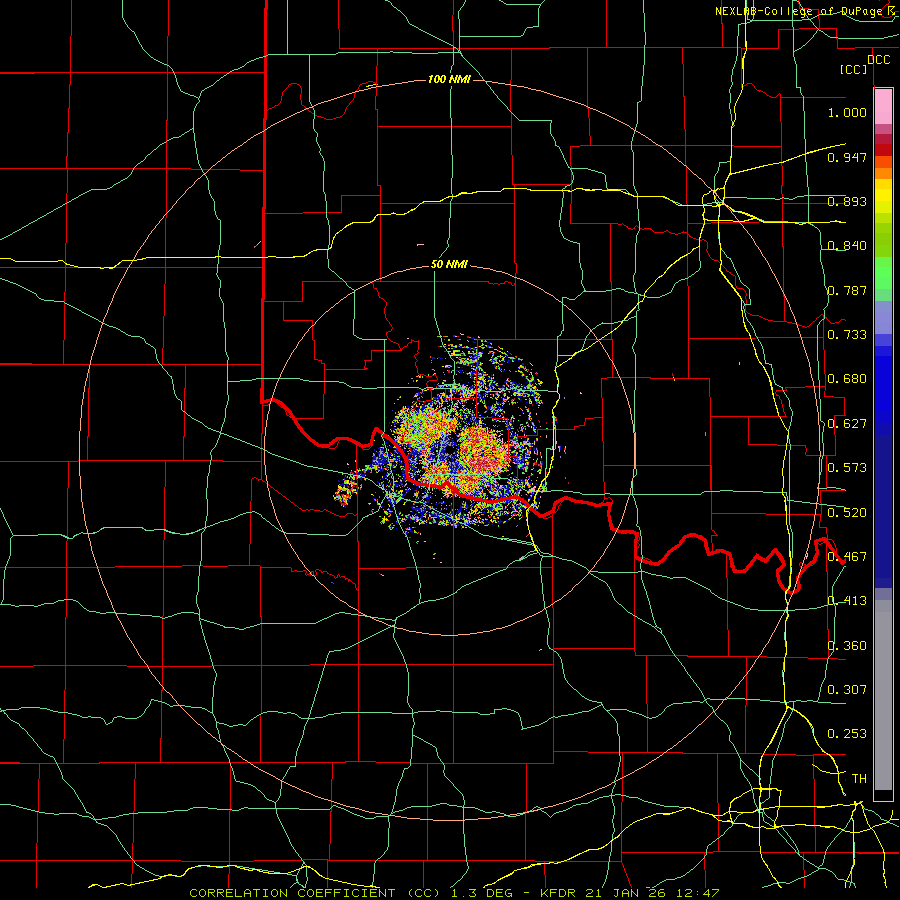Pick the red segment of the color bar
The width and height of the screenshot is (900, 900).
(883, 149)
